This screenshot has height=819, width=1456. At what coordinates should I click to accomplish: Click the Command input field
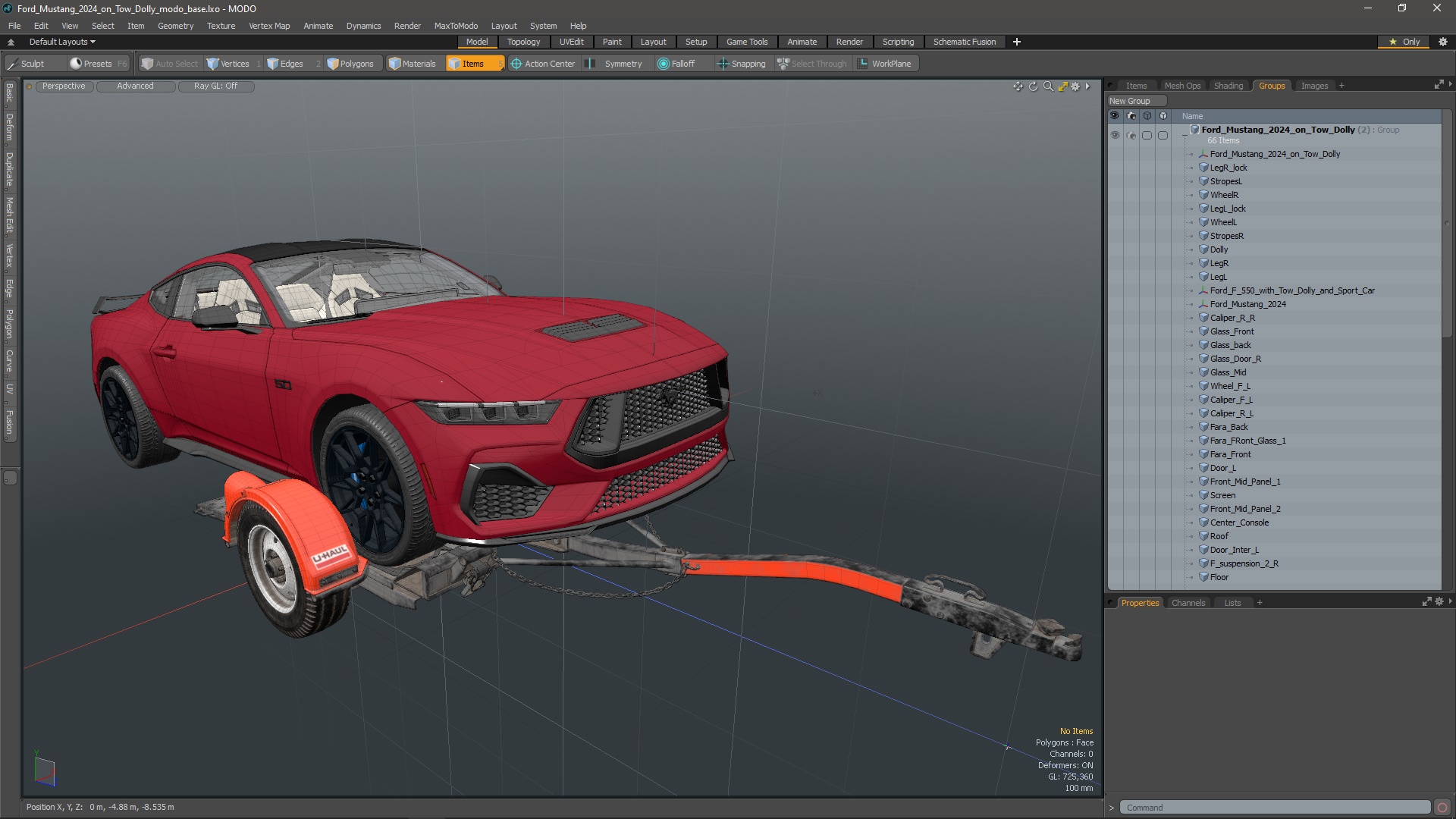pos(1274,808)
